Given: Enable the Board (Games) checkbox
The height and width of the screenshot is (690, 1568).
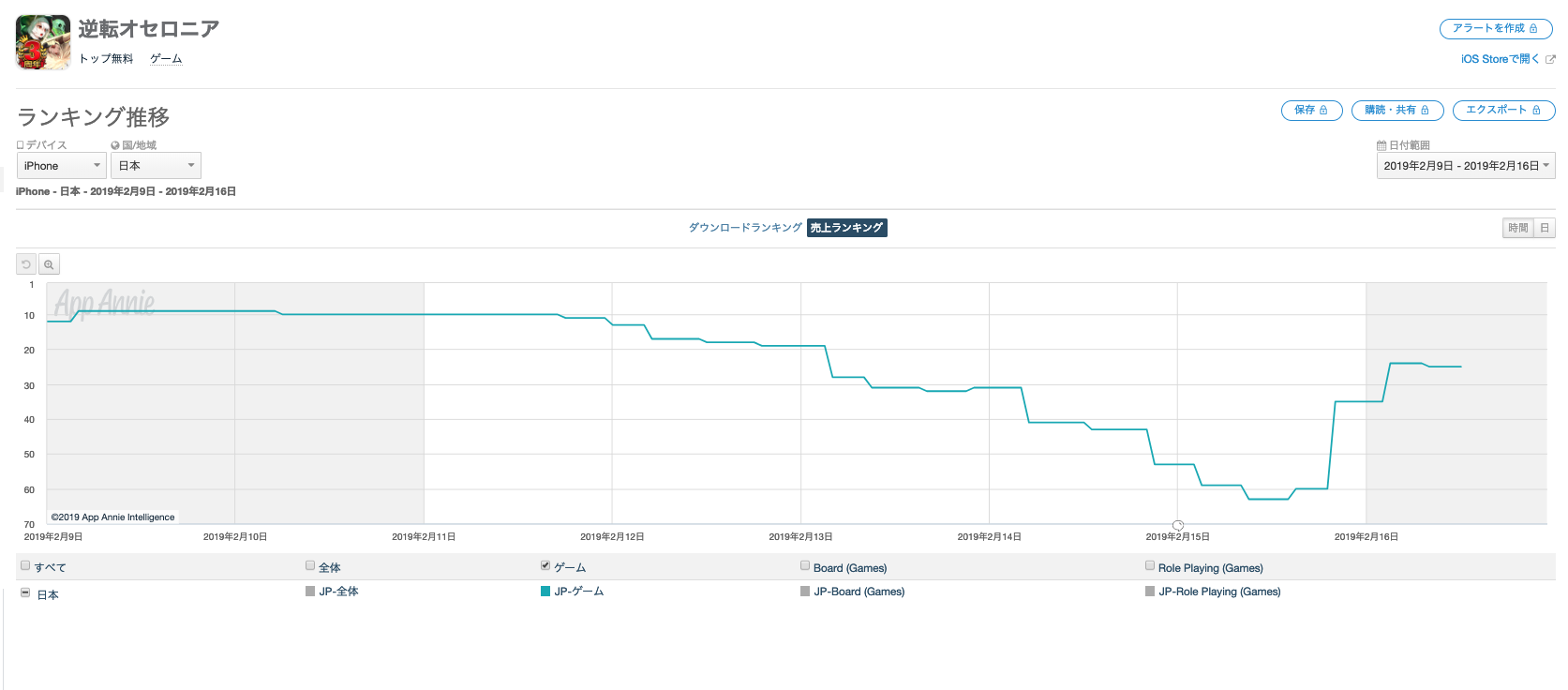Looking at the screenshot, I should click(x=805, y=565).
